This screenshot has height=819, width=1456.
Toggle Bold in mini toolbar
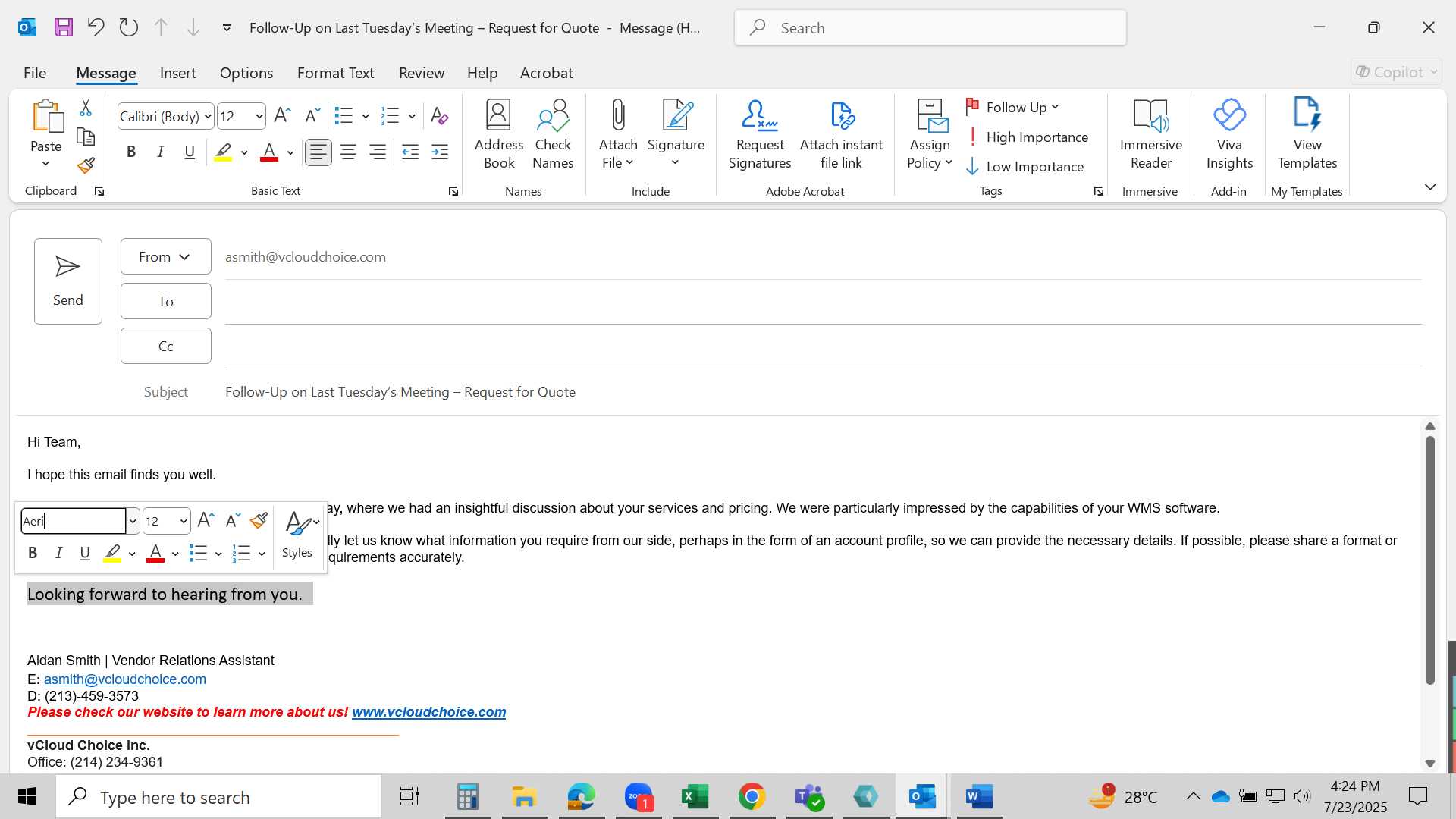point(33,553)
